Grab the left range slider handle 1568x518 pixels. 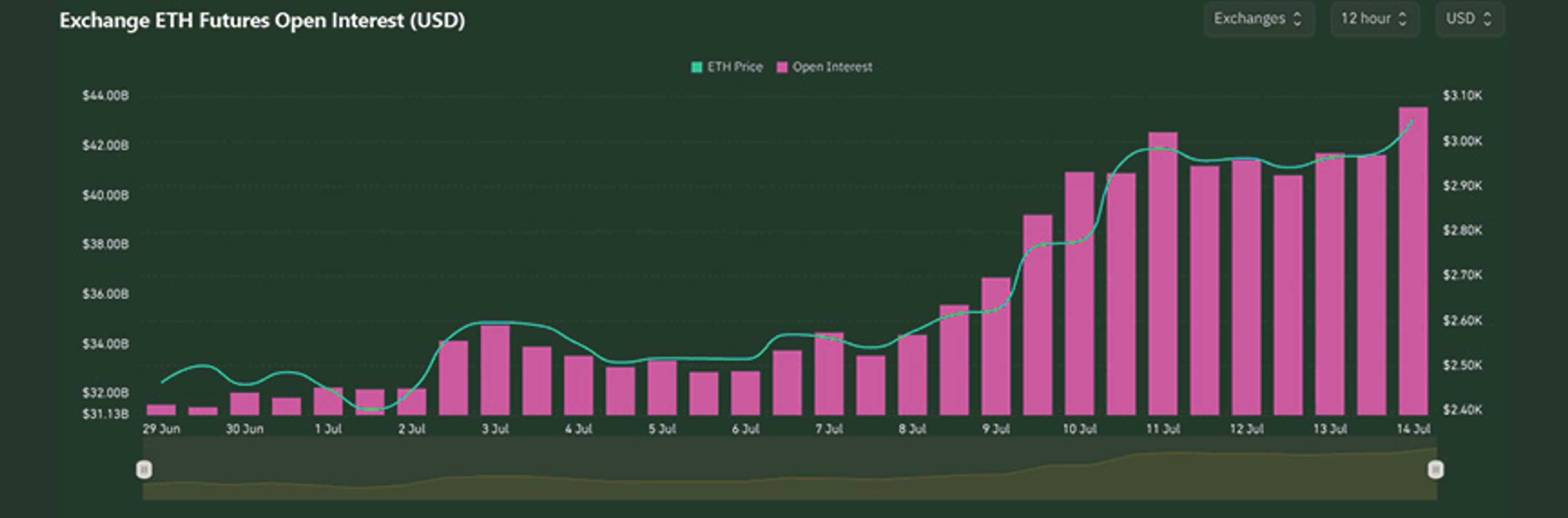pos(144,469)
